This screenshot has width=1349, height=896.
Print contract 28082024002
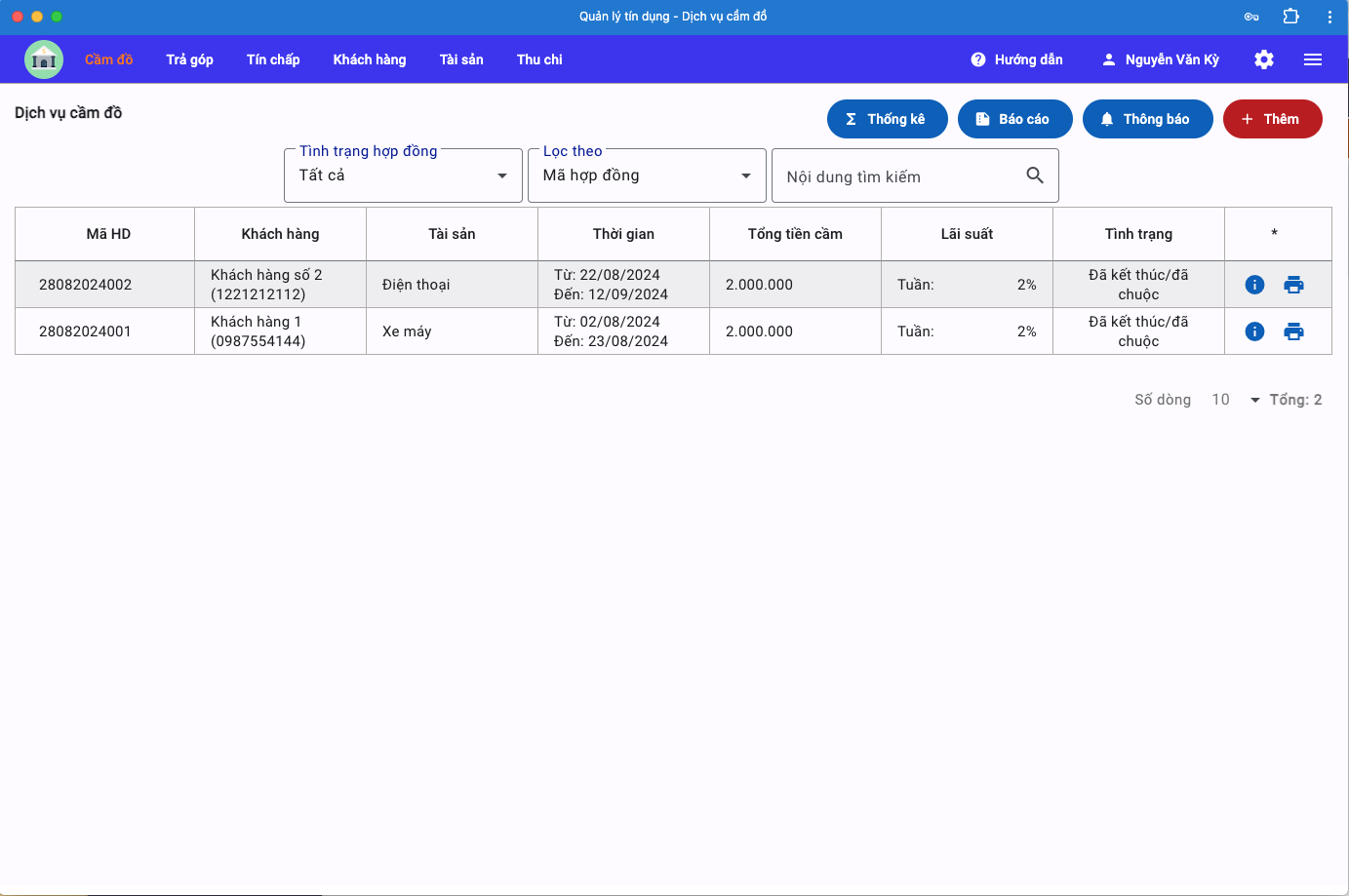click(1294, 285)
